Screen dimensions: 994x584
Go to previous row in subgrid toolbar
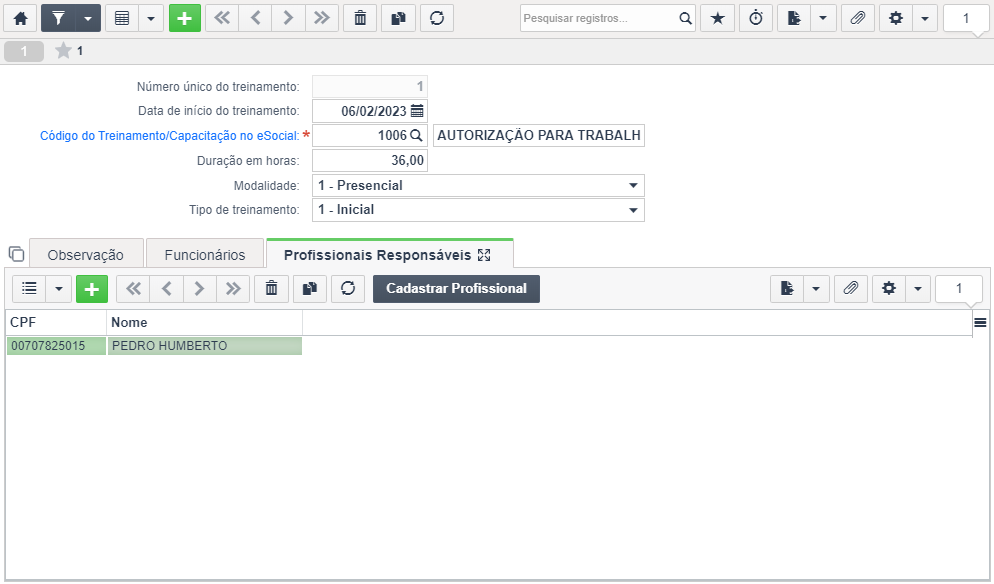pos(167,289)
